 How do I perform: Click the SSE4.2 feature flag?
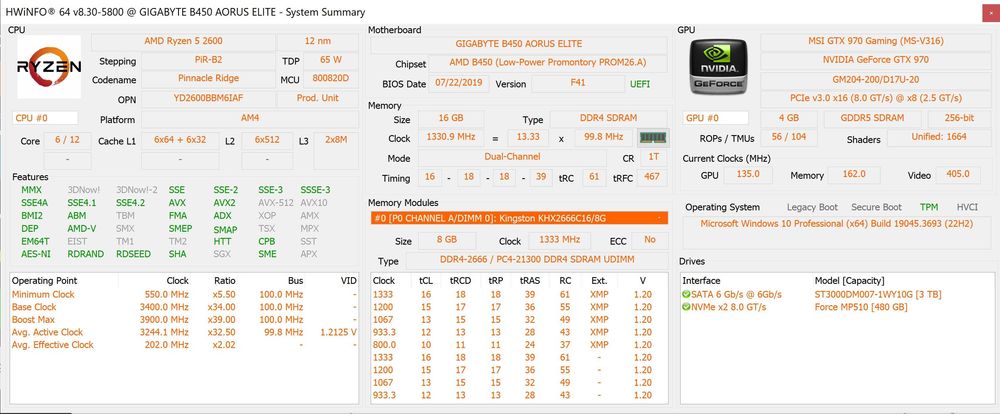pyautogui.click(x=130, y=203)
